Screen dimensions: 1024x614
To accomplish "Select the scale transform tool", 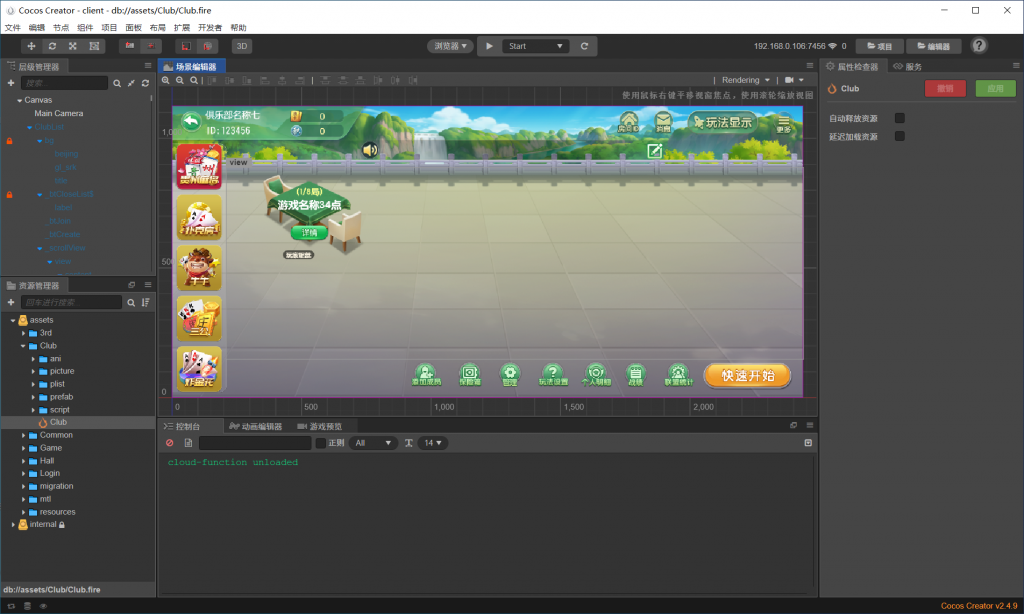I will point(73,46).
